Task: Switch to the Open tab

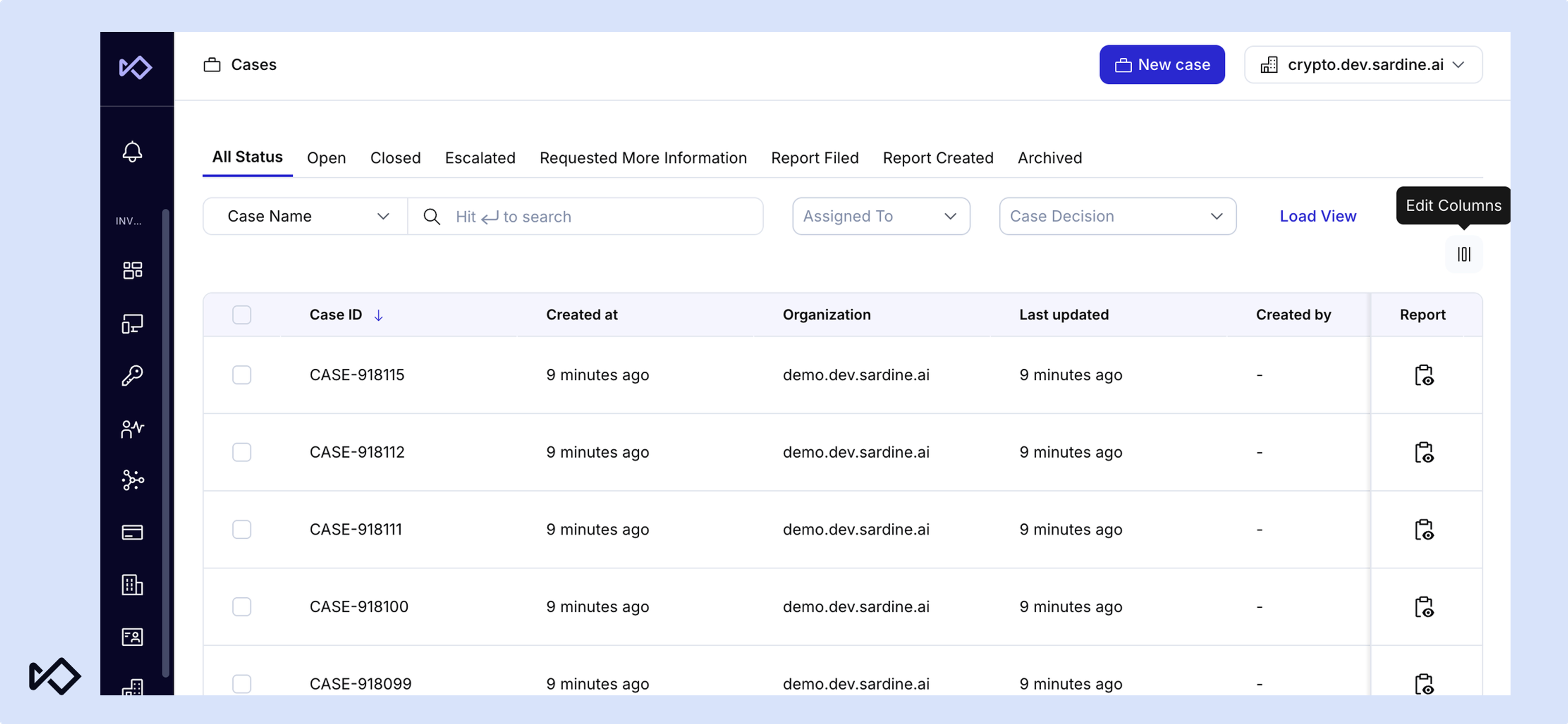Action: (x=326, y=158)
